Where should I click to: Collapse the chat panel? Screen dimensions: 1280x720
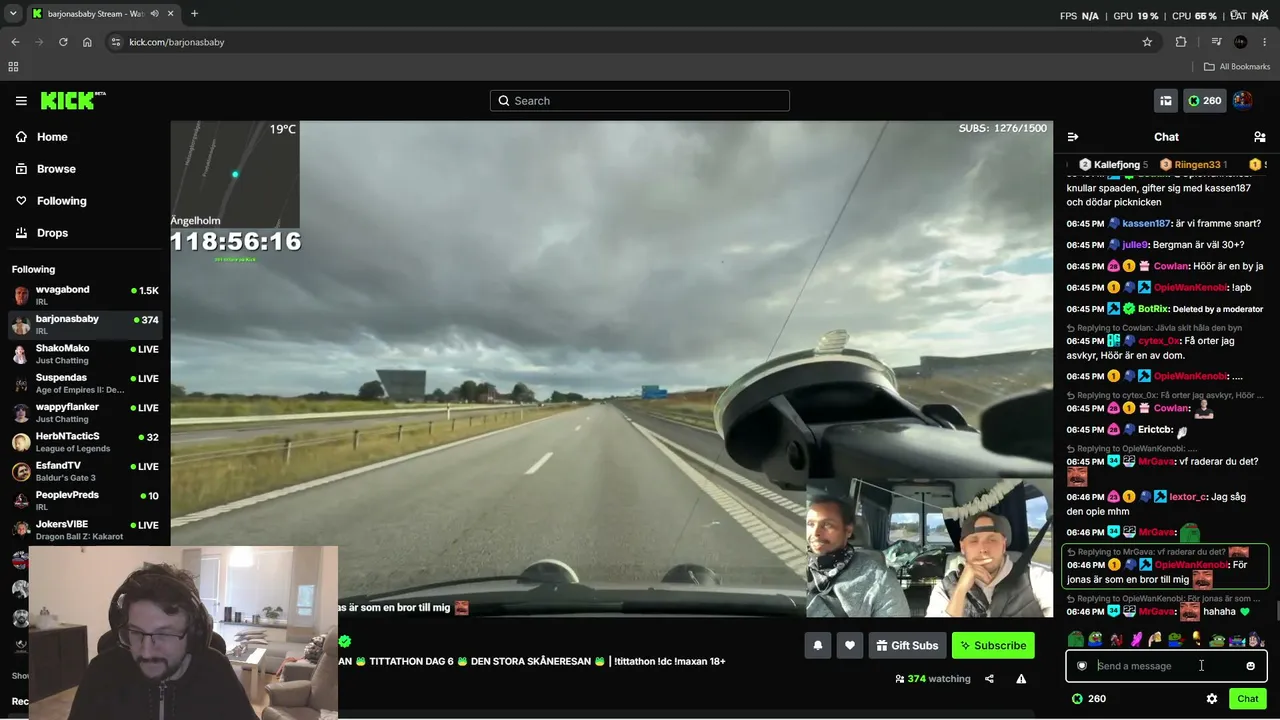coord(1073,137)
